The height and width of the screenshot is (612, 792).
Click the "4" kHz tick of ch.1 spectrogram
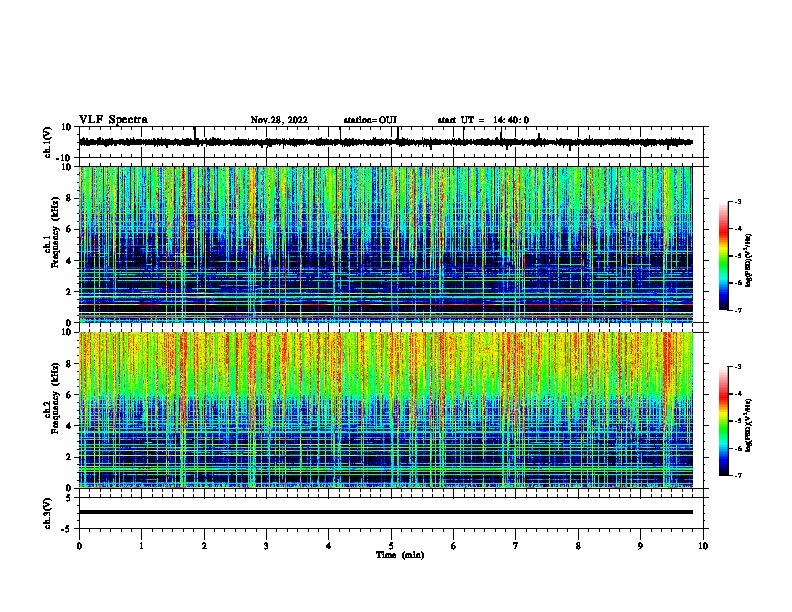(x=70, y=261)
